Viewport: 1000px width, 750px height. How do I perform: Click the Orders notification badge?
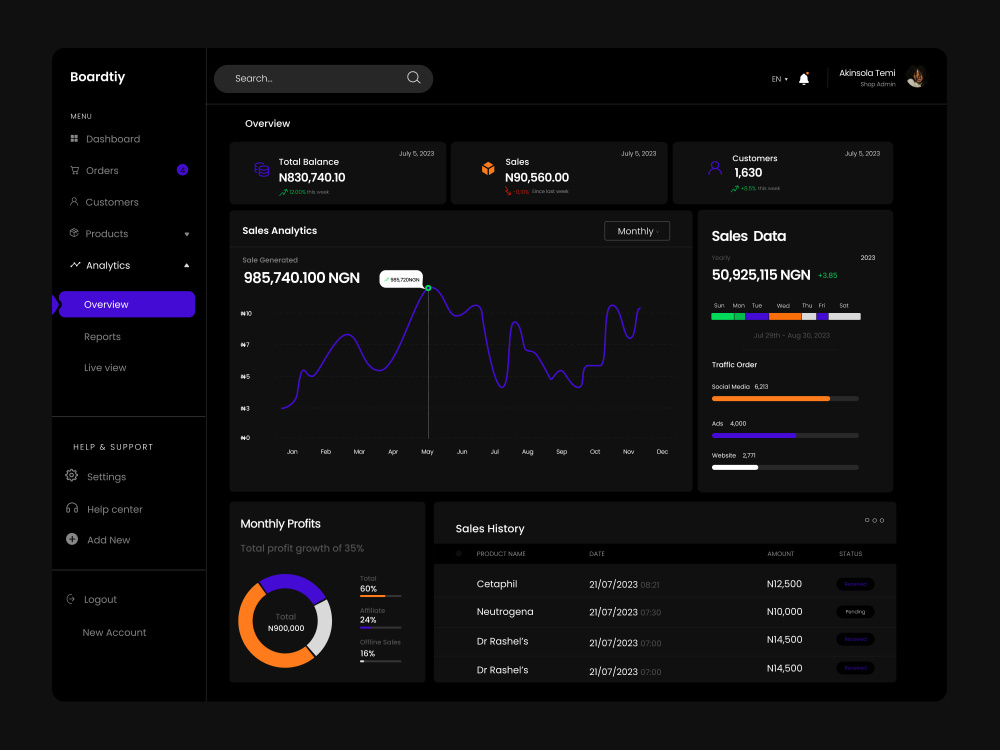coord(182,170)
